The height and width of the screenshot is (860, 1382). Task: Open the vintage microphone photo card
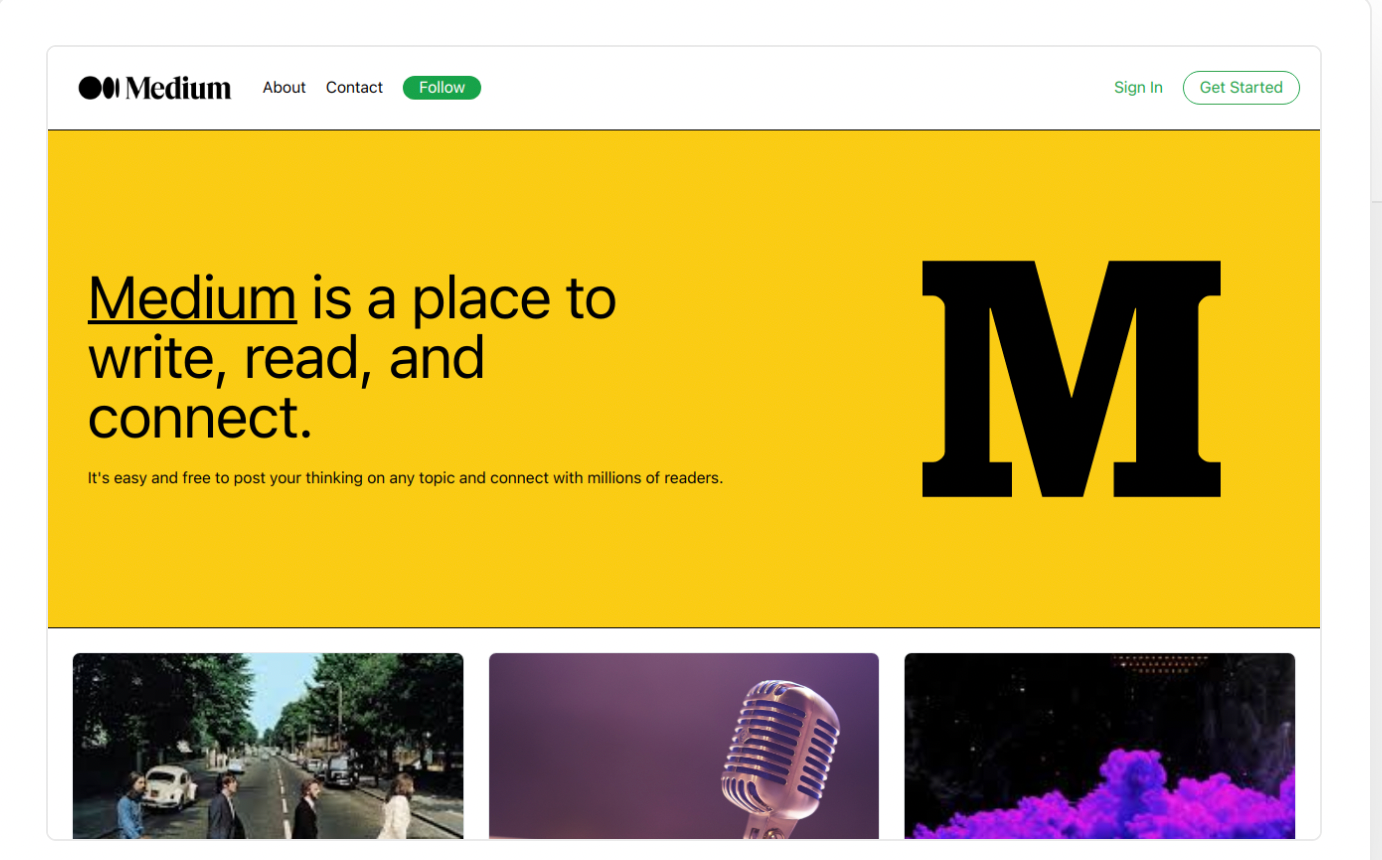[x=684, y=745]
